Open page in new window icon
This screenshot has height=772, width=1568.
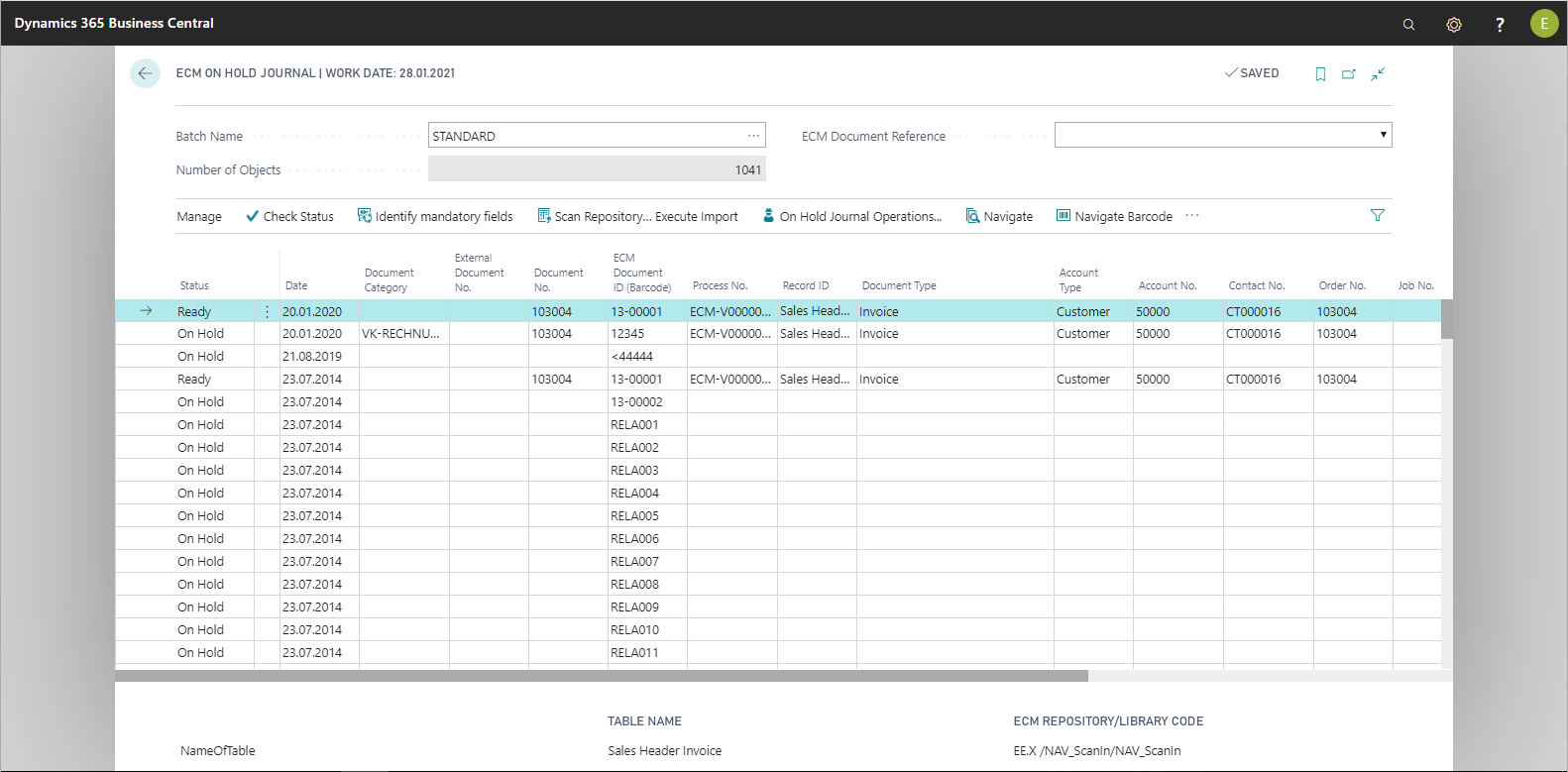tap(1349, 74)
